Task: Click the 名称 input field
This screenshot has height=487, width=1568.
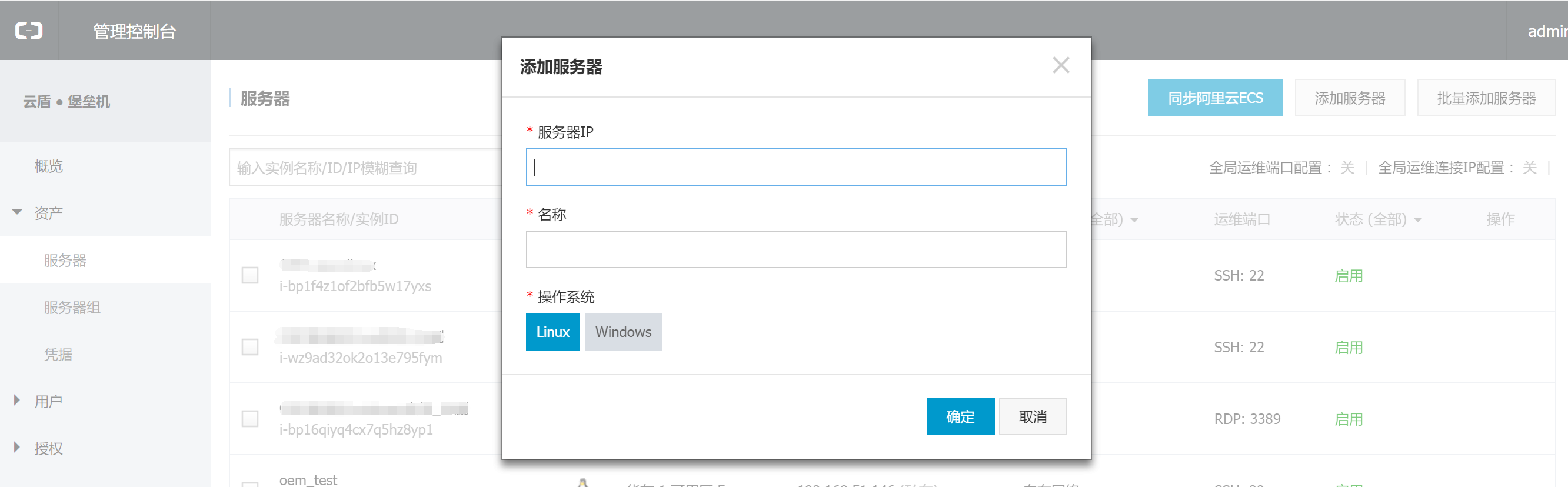Action: click(x=796, y=249)
